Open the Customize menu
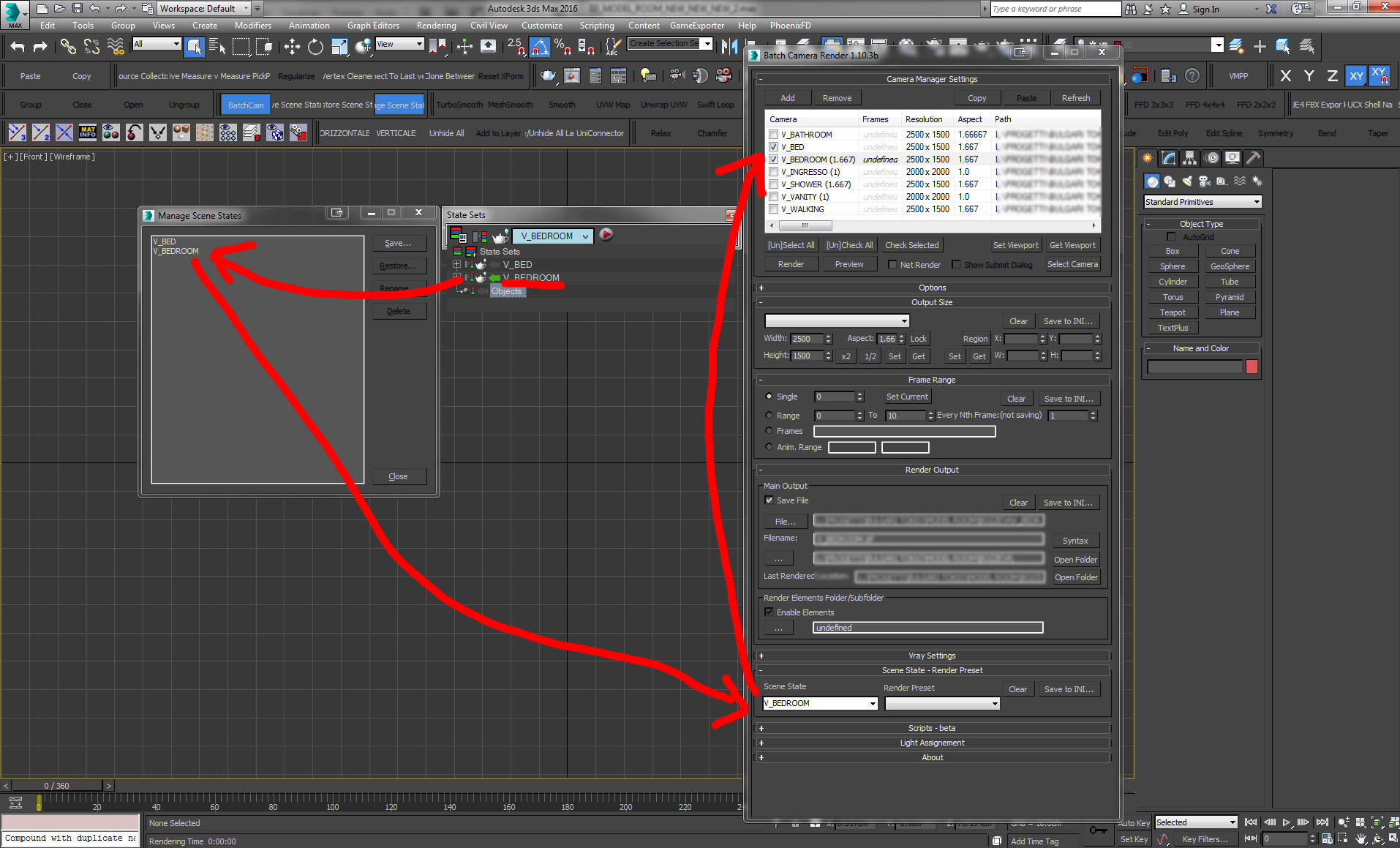Viewport: 1400px width, 848px height. (542, 25)
